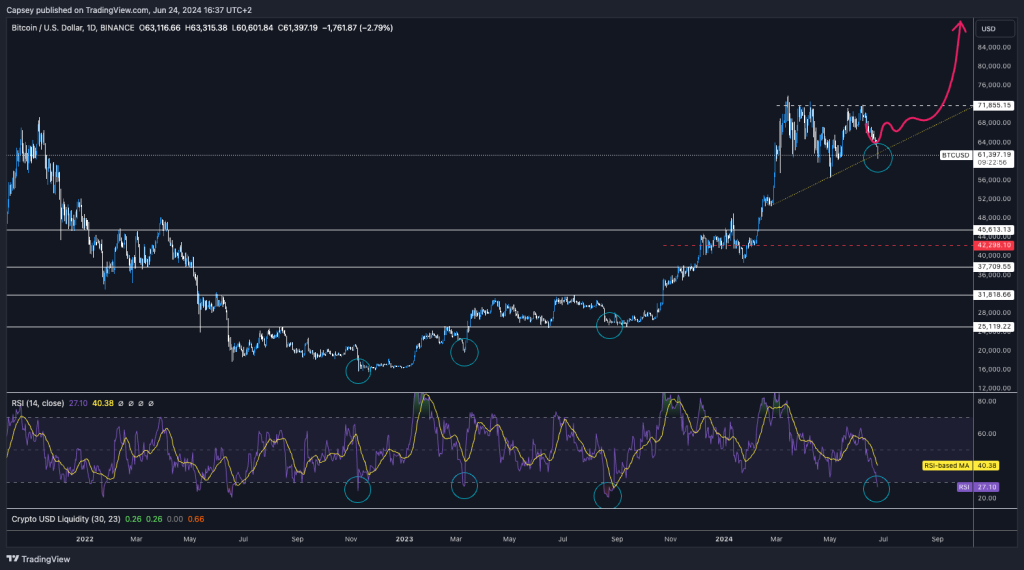The height and width of the screenshot is (570, 1024).
Task: Click the 71,855.15 resistance price label
Action: [x=994, y=105]
